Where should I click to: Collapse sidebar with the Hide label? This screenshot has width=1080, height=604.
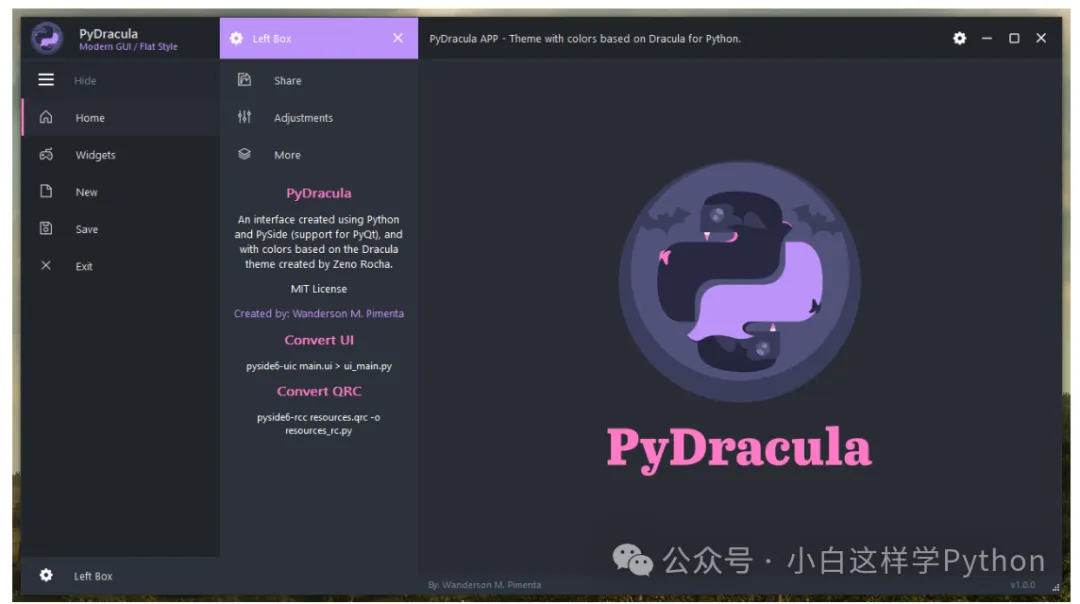(85, 81)
